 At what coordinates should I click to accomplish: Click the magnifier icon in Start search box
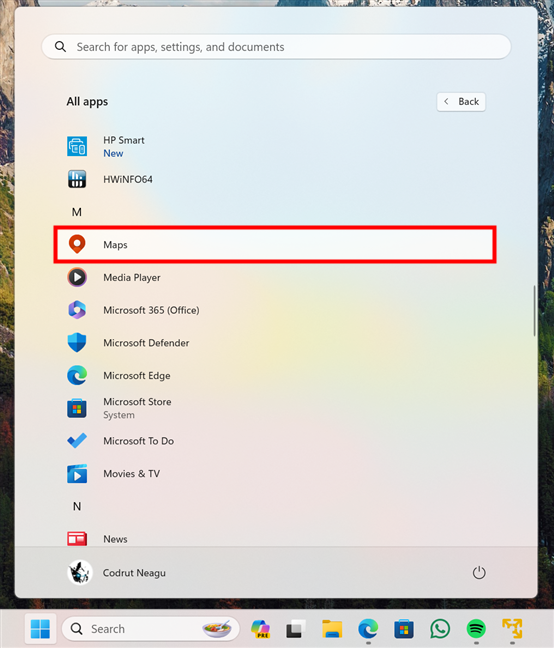[60, 47]
